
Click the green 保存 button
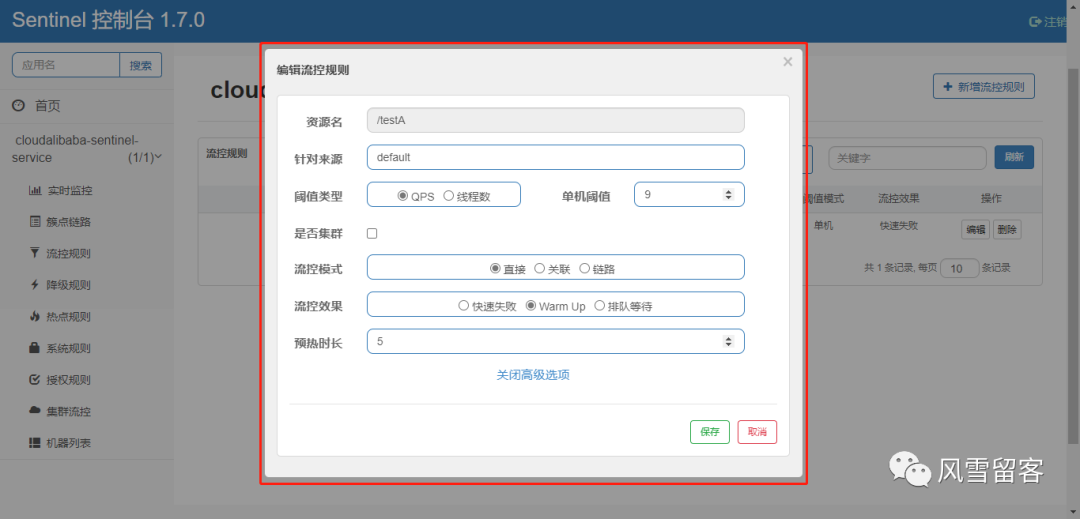click(x=709, y=432)
